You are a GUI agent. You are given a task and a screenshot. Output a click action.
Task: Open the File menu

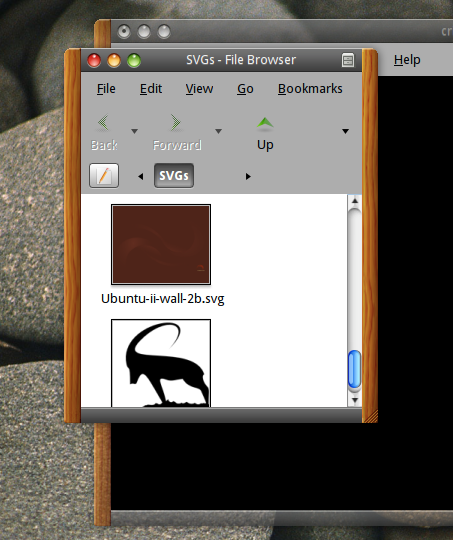(x=106, y=89)
